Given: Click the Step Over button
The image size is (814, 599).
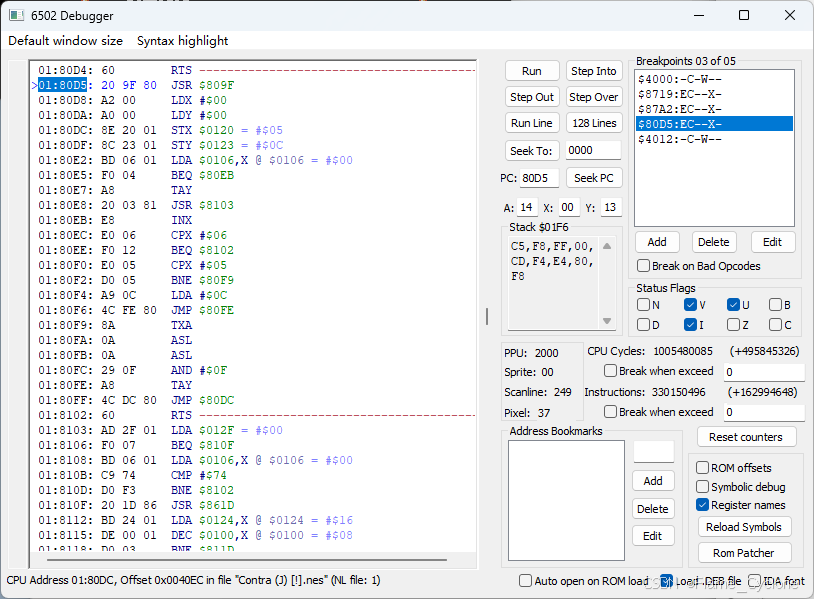Looking at the screenshot, I should (593, 97).
